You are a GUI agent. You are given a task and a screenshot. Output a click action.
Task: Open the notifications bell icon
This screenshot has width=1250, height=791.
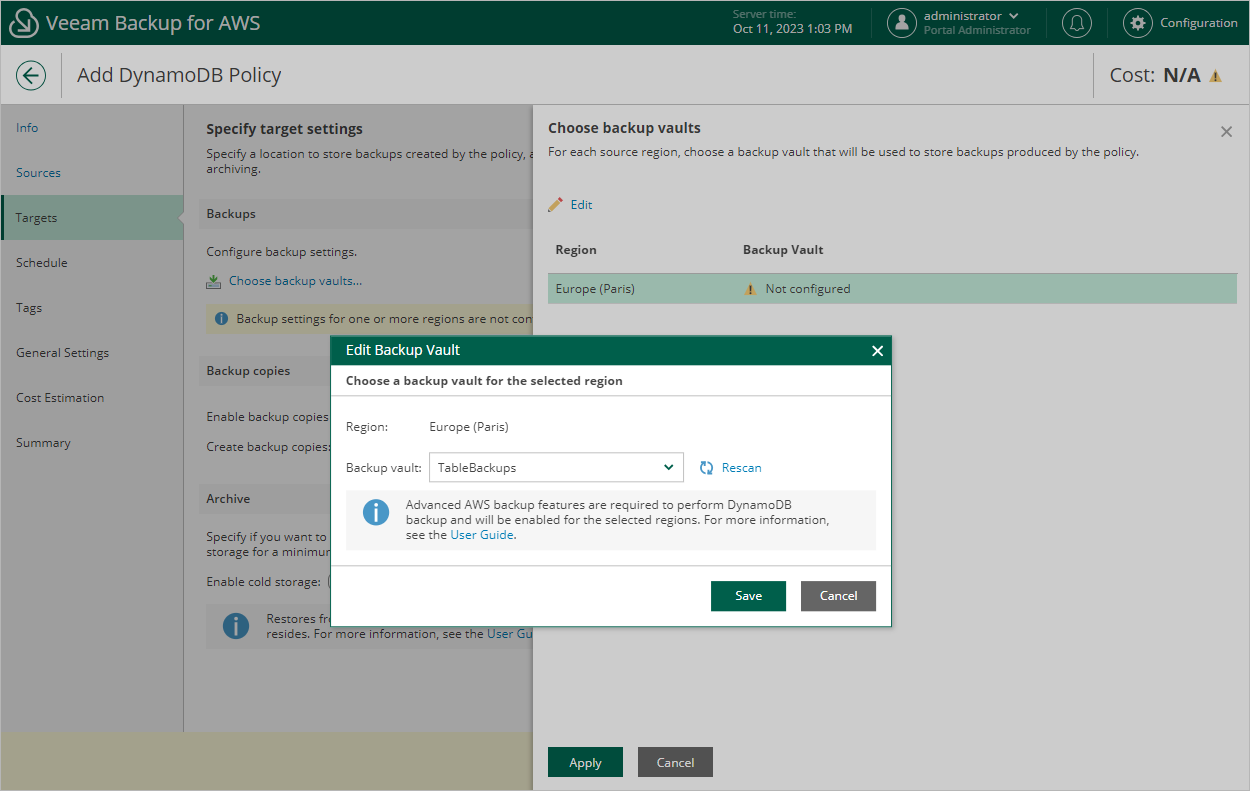1077,23
